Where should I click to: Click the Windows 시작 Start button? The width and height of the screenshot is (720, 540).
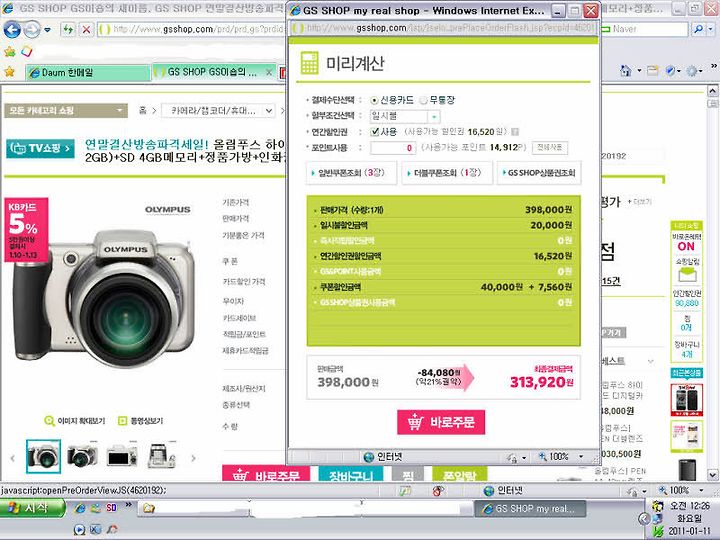pyautogui.click(x=33, y=508)
